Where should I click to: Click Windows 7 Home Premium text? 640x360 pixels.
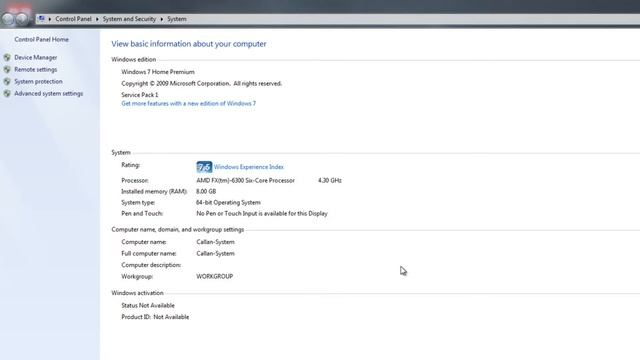click(x=158, y=72)
